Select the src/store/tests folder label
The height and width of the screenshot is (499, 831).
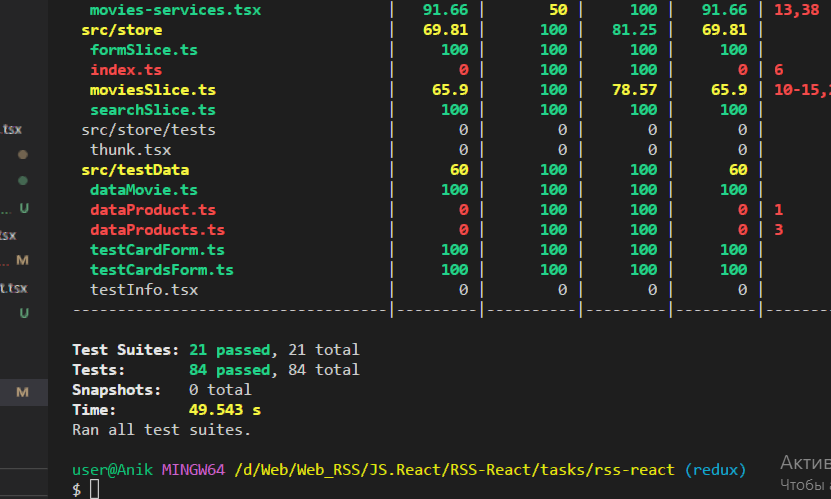[148, 130]
